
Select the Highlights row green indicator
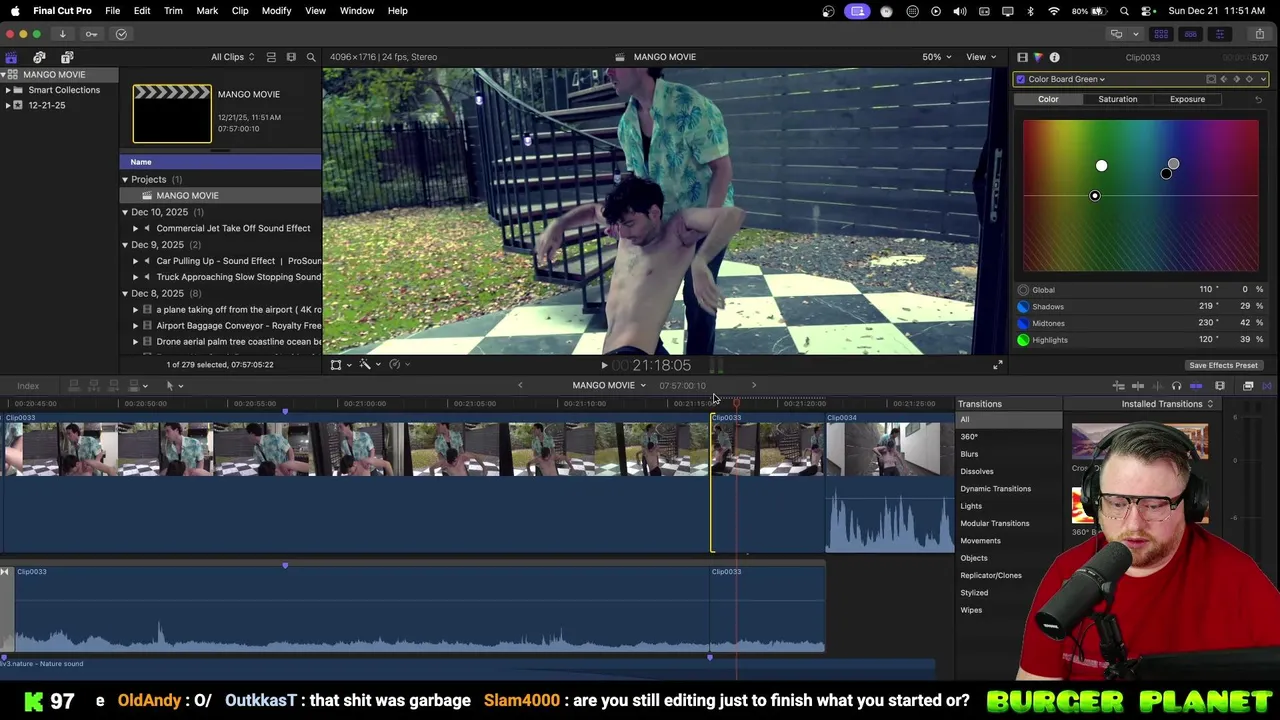[x=1023, y=340]
